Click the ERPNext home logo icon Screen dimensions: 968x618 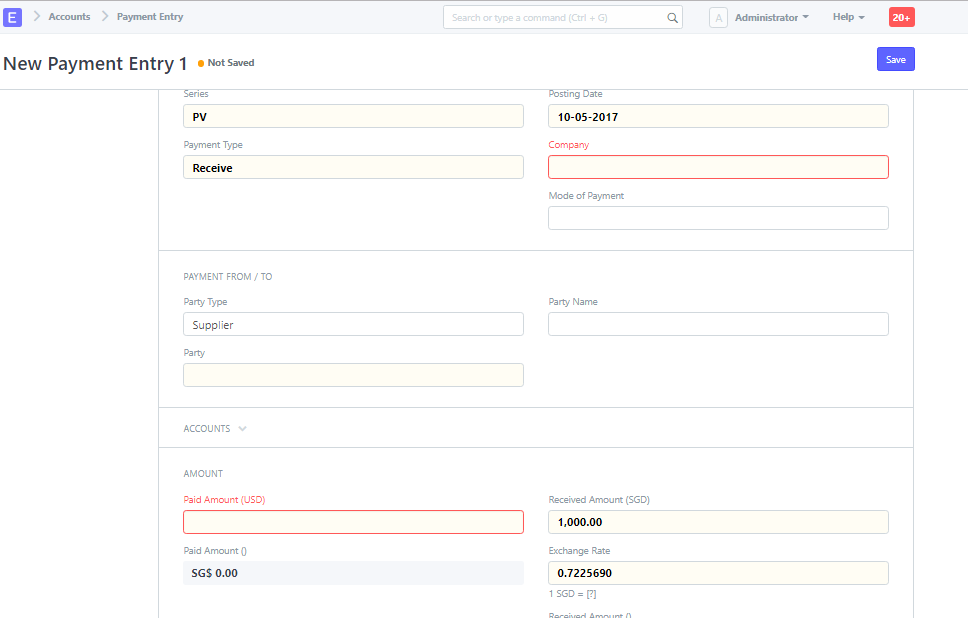12,17
